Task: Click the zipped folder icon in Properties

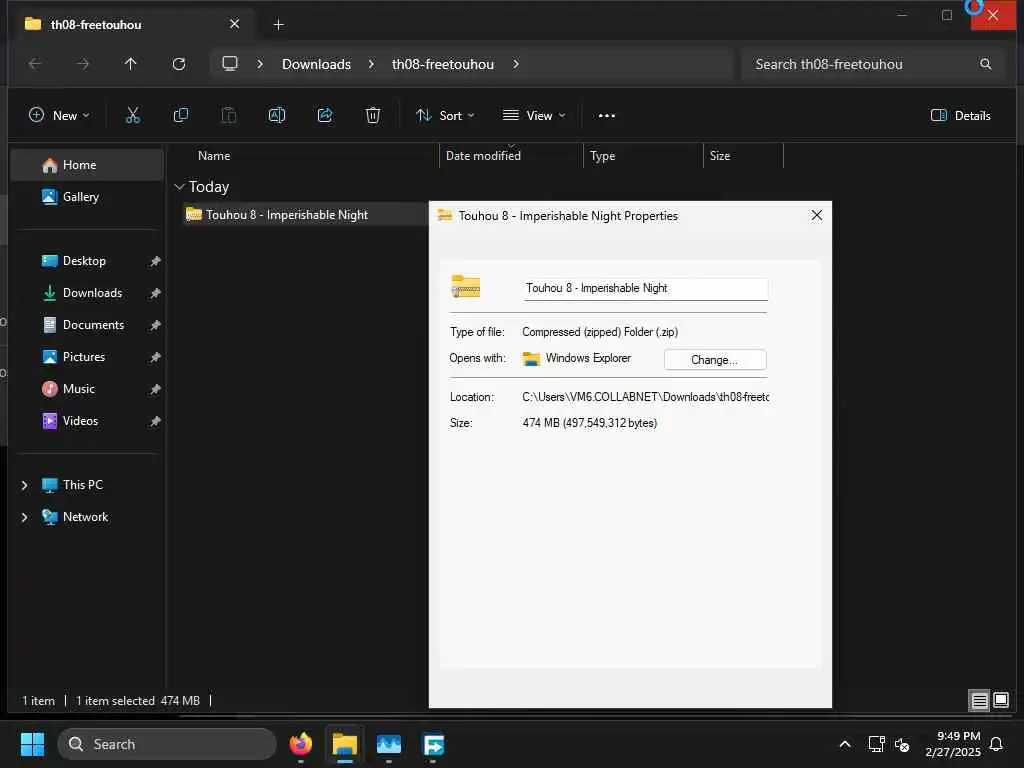Action: (x=466, y=287)
